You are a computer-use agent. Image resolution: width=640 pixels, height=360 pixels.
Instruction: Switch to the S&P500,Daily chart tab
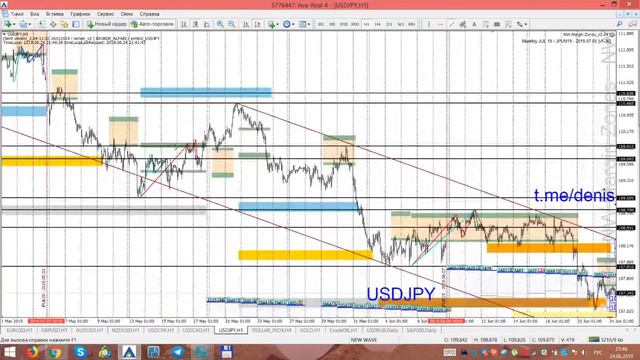point(422,330)
